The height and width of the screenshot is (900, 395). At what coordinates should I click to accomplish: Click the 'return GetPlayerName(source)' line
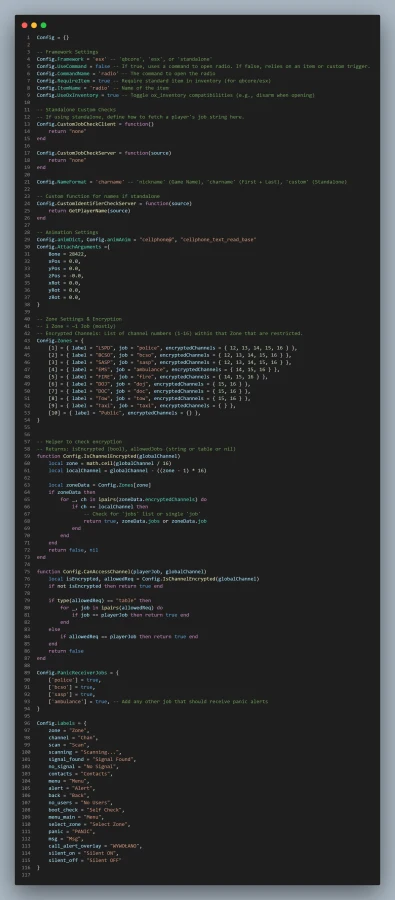point(89,210)
